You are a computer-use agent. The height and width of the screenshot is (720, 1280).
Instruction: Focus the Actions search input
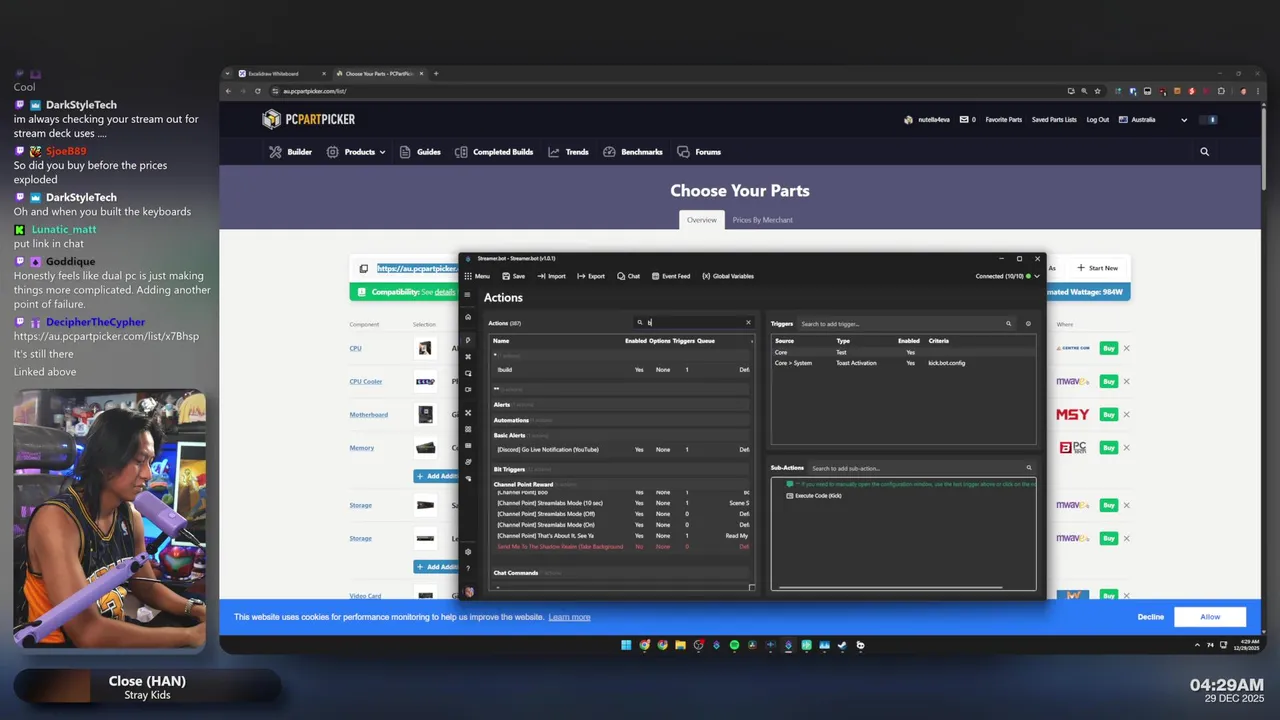click(x=692, y=323)
